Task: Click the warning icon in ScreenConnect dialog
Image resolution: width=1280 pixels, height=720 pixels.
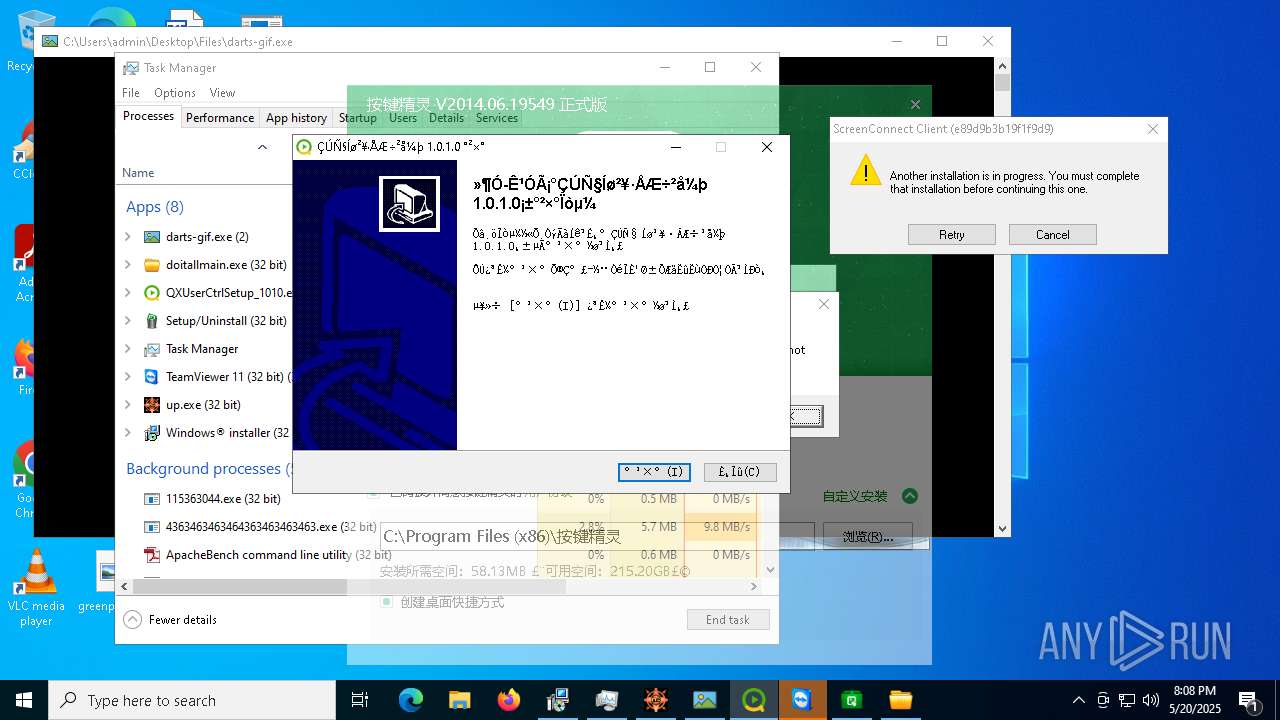Action: click(866, 170)
